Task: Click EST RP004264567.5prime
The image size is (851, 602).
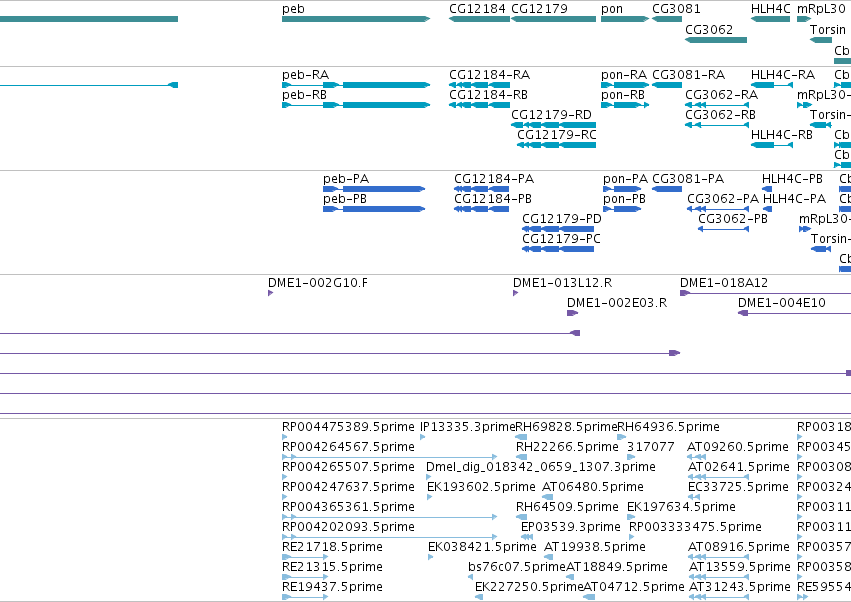Action: (390, 457)
